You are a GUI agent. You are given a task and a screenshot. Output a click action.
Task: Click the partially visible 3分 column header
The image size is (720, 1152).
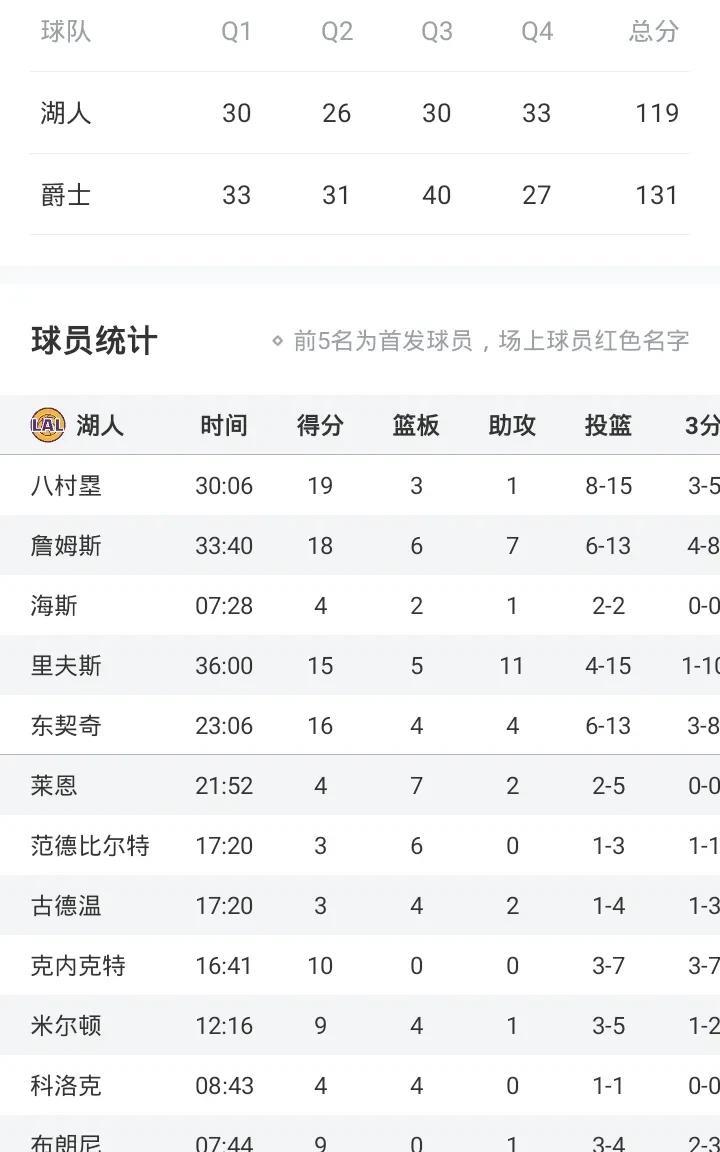(x=702, y=425)
